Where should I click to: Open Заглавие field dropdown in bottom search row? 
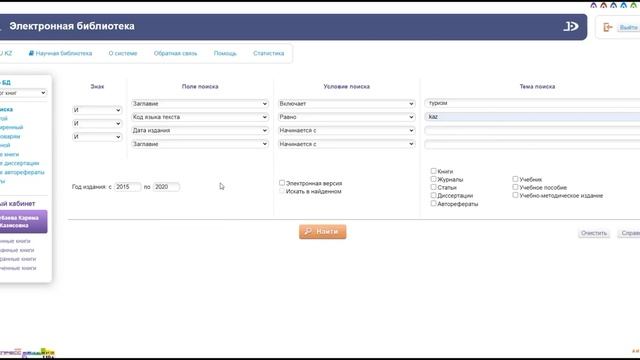(200, 144)
